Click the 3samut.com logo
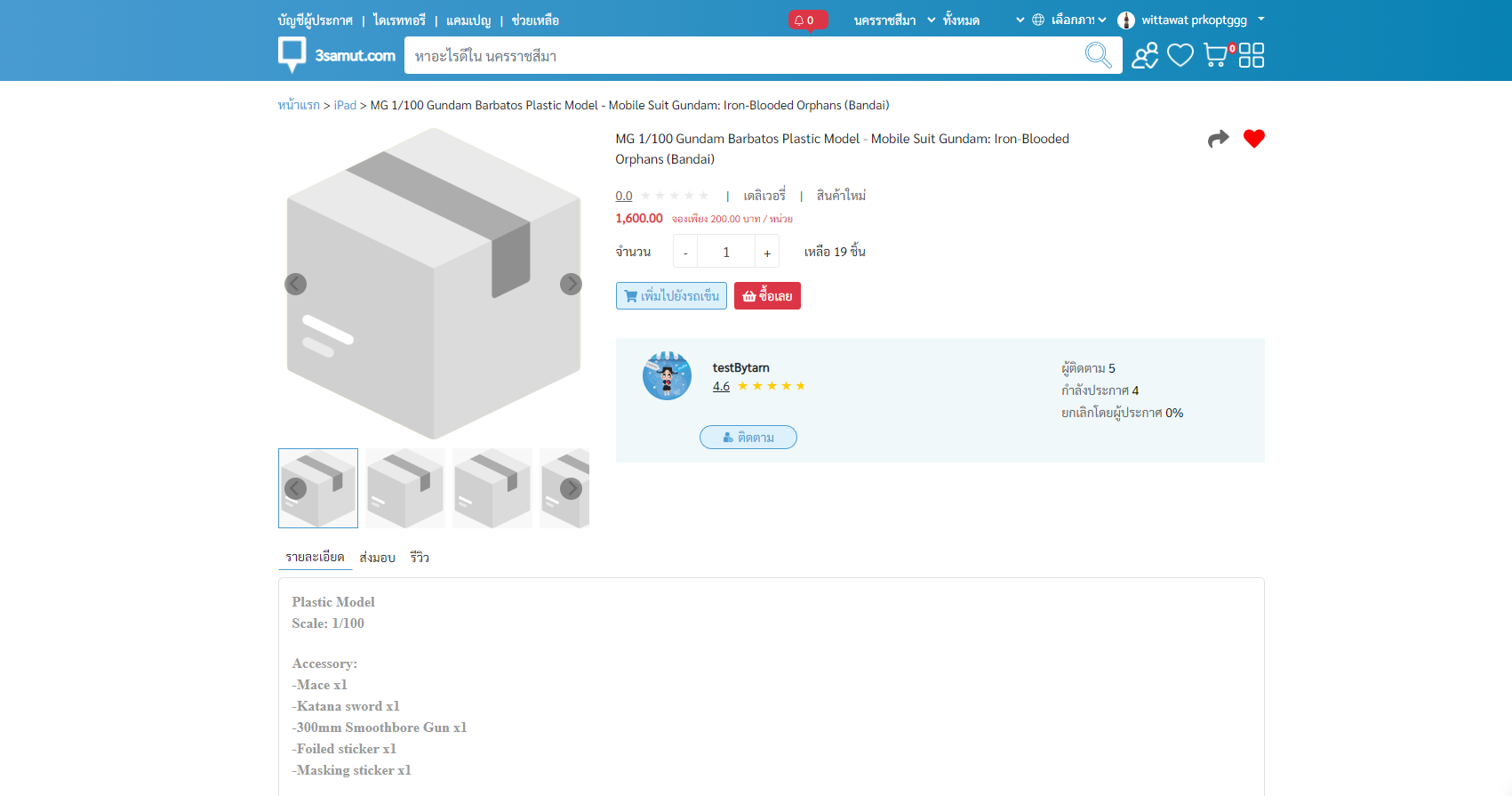 pos(337,54)
